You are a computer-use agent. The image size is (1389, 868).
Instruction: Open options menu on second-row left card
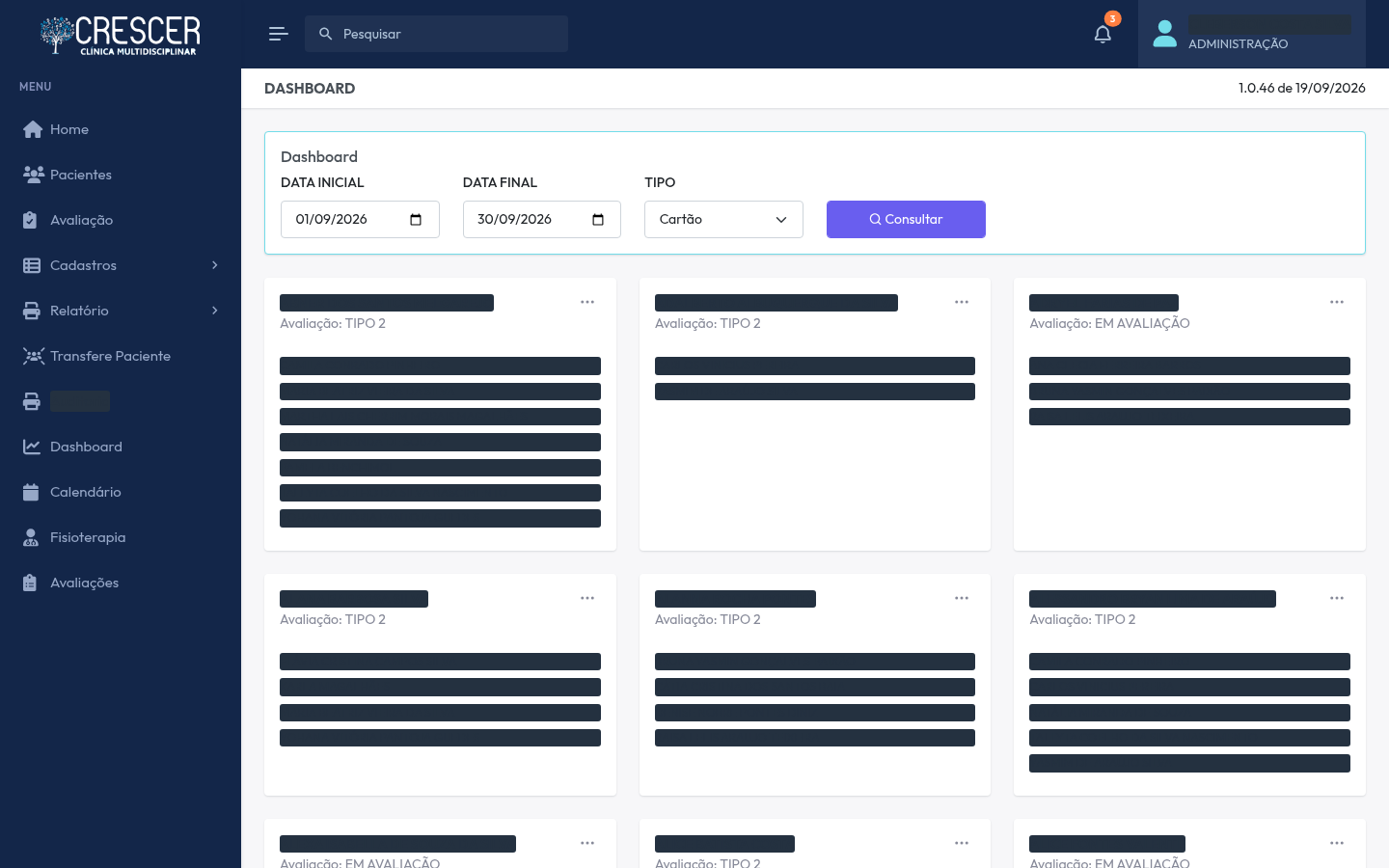[587, 598]
